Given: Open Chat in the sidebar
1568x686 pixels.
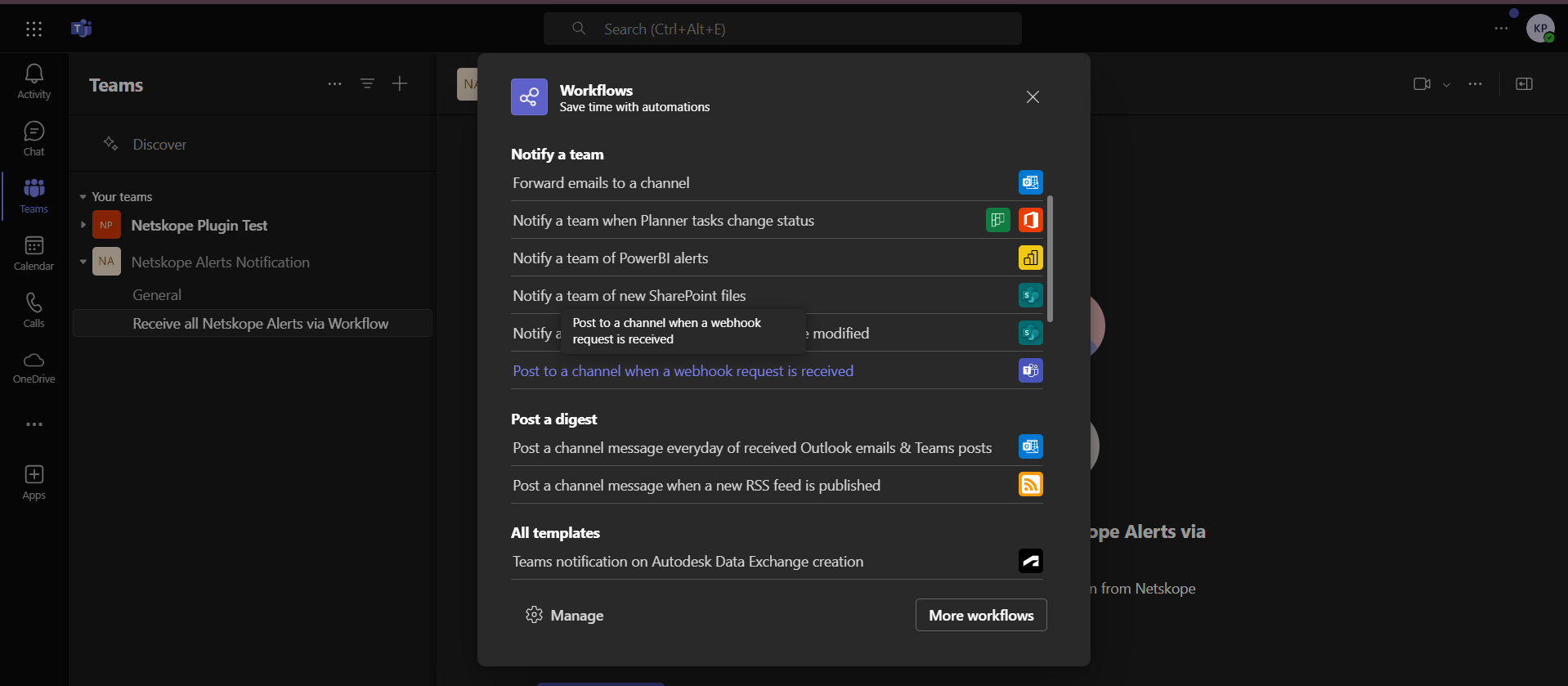Looking at the screenshot, I should coord(34,139).
